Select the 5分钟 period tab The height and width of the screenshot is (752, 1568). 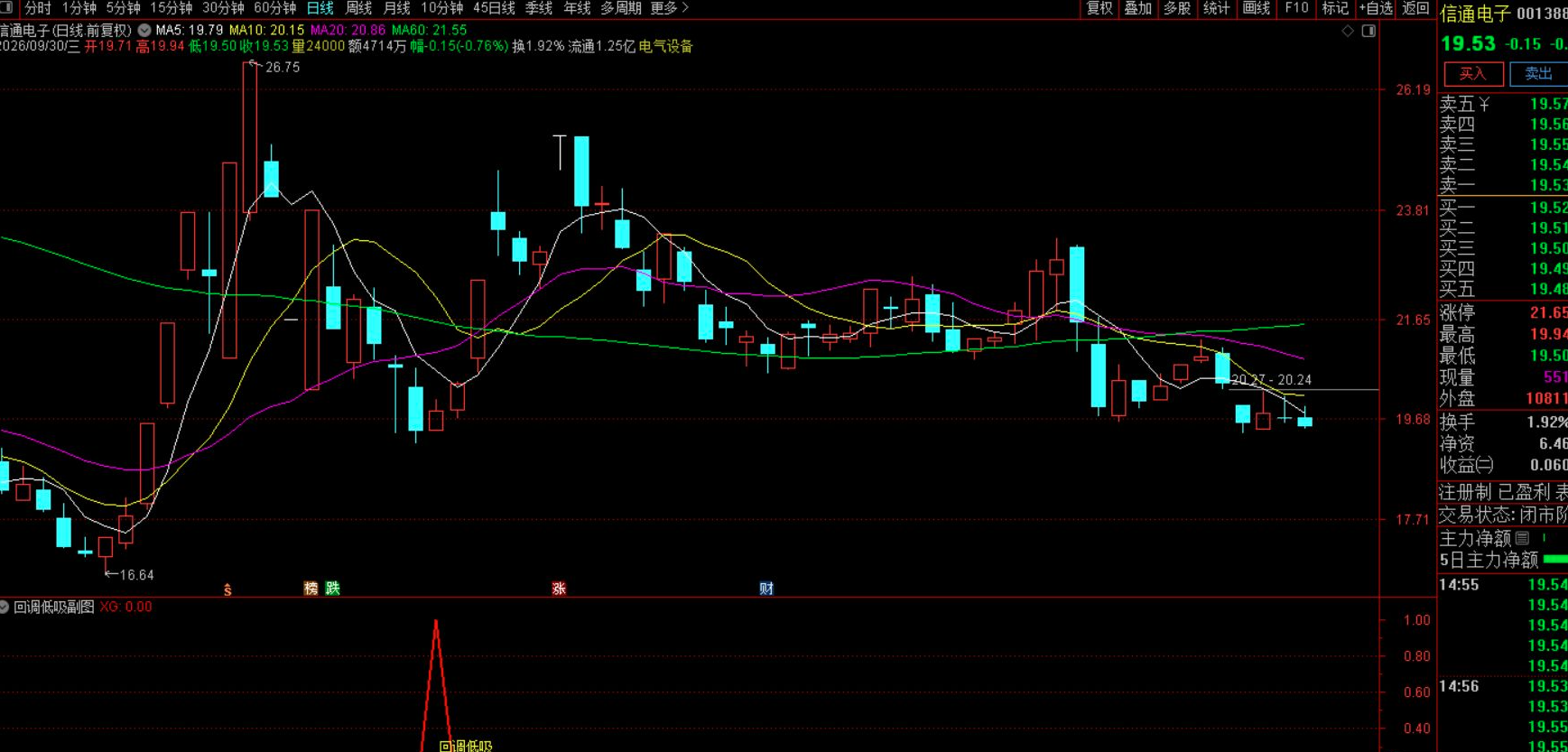(123, 8)
